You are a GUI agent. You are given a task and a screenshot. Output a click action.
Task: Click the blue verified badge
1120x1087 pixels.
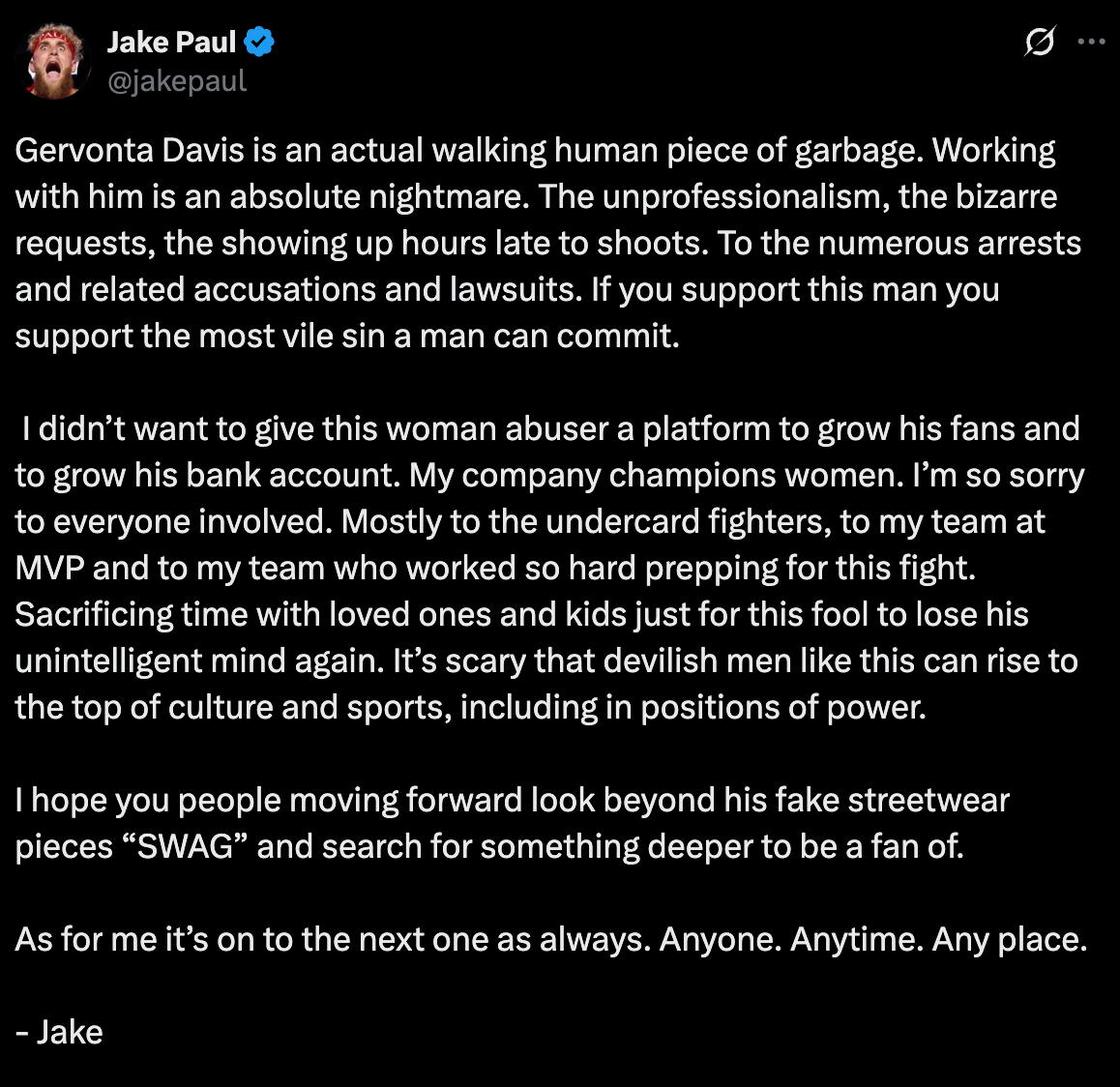259,42
